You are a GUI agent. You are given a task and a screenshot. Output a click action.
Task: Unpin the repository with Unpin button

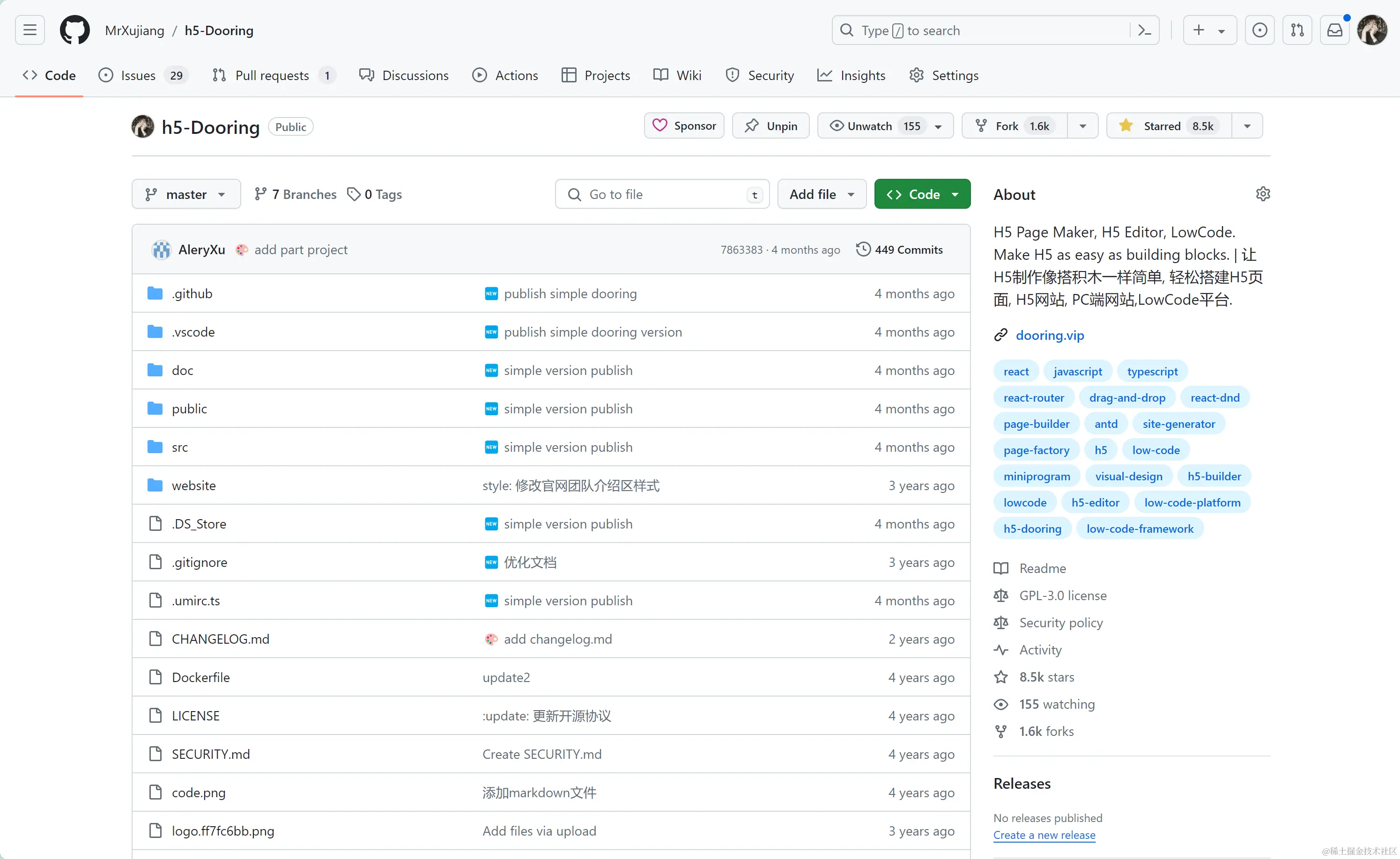(770, 125)
